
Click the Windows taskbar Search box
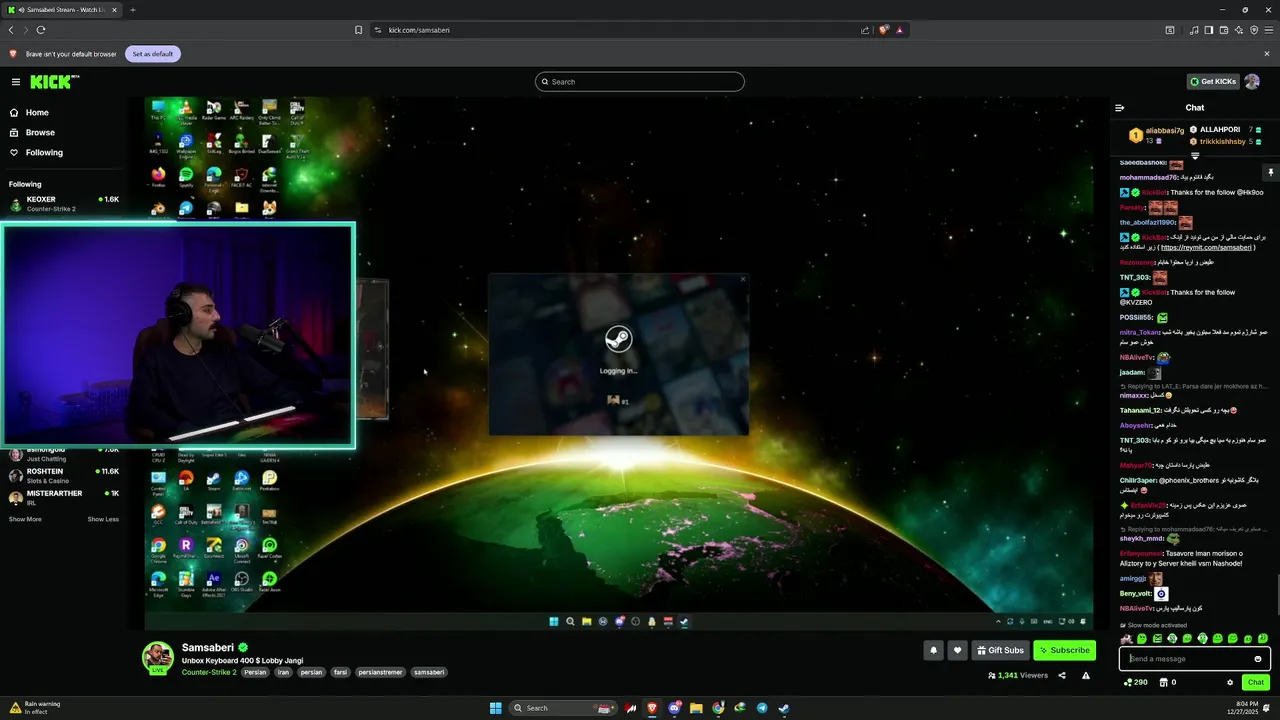tap(562, 708)
